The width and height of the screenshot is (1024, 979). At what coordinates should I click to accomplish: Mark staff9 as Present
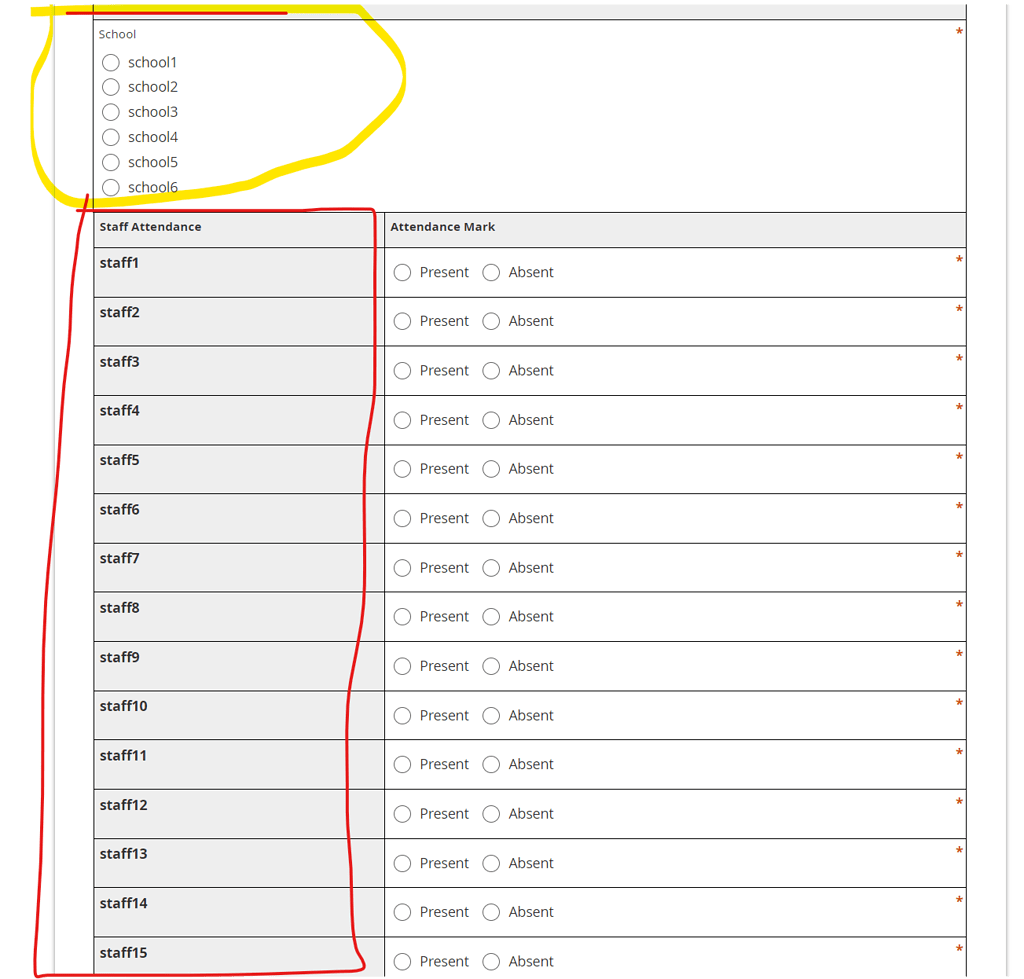[401, 666]
